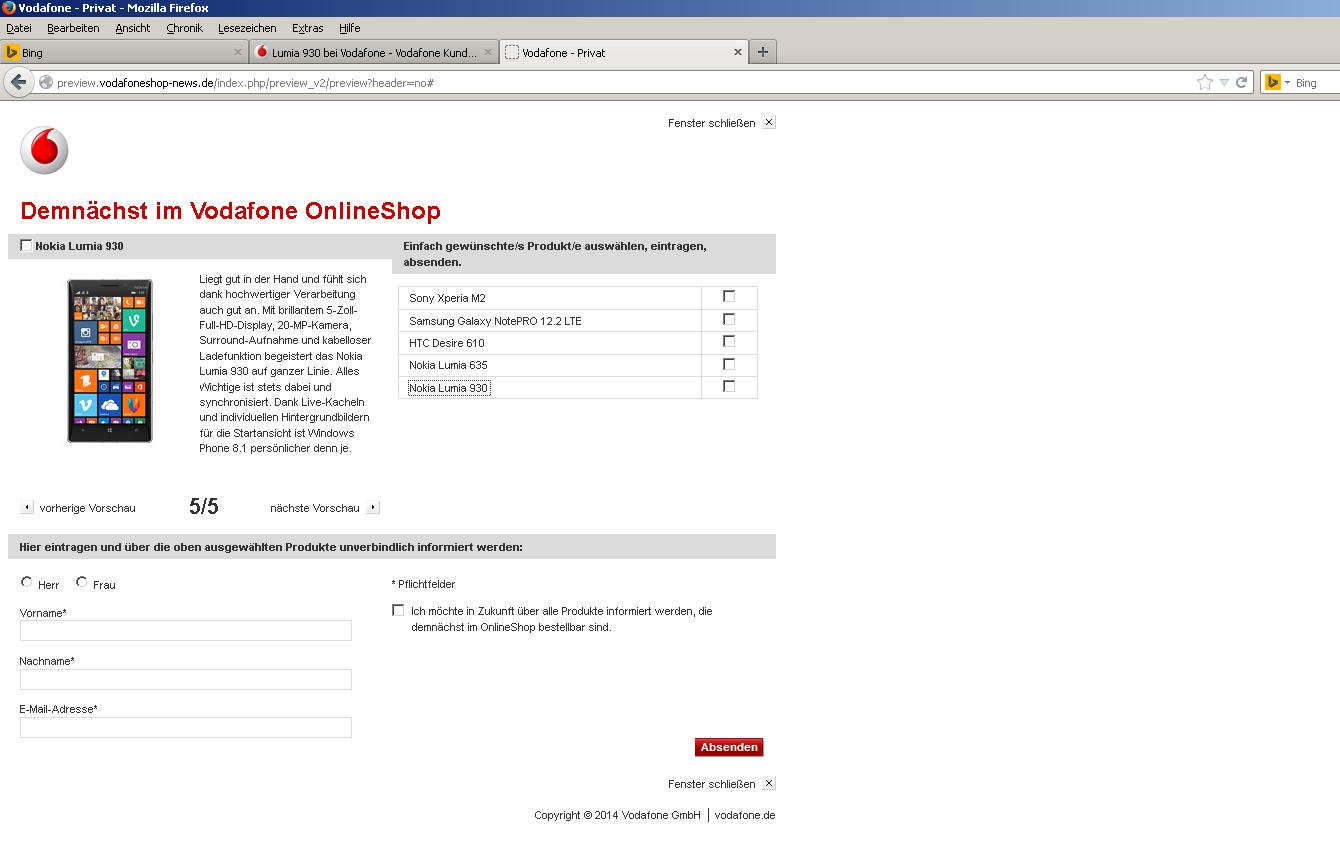Click the Sony Xperia M2 row text
Screen dimensions: 1340x841
click(x=447, y=298)
